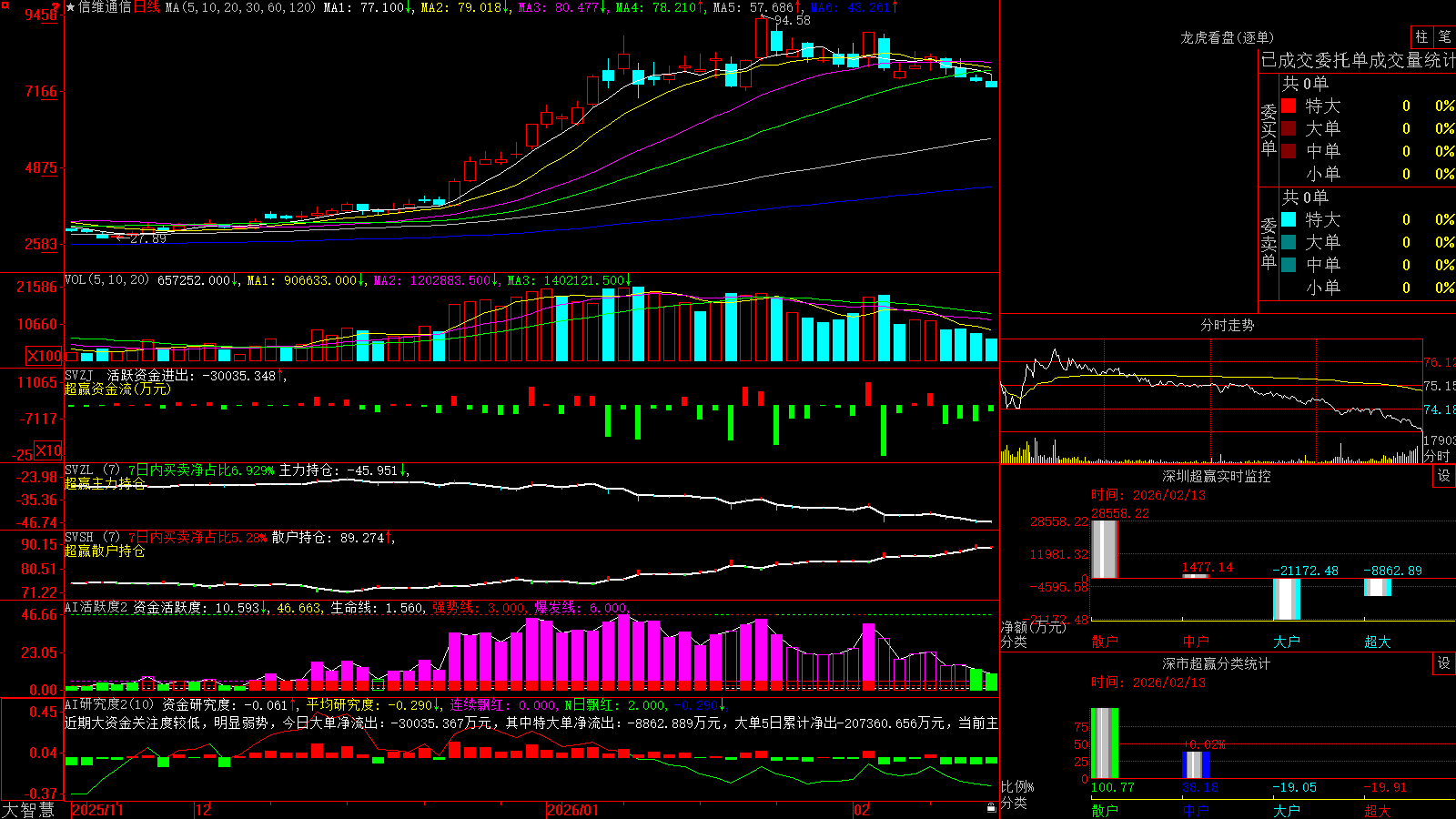Click the 深圳超赢实时监控 panel title
This screenshot has height=819, width=1456.
1216,476
